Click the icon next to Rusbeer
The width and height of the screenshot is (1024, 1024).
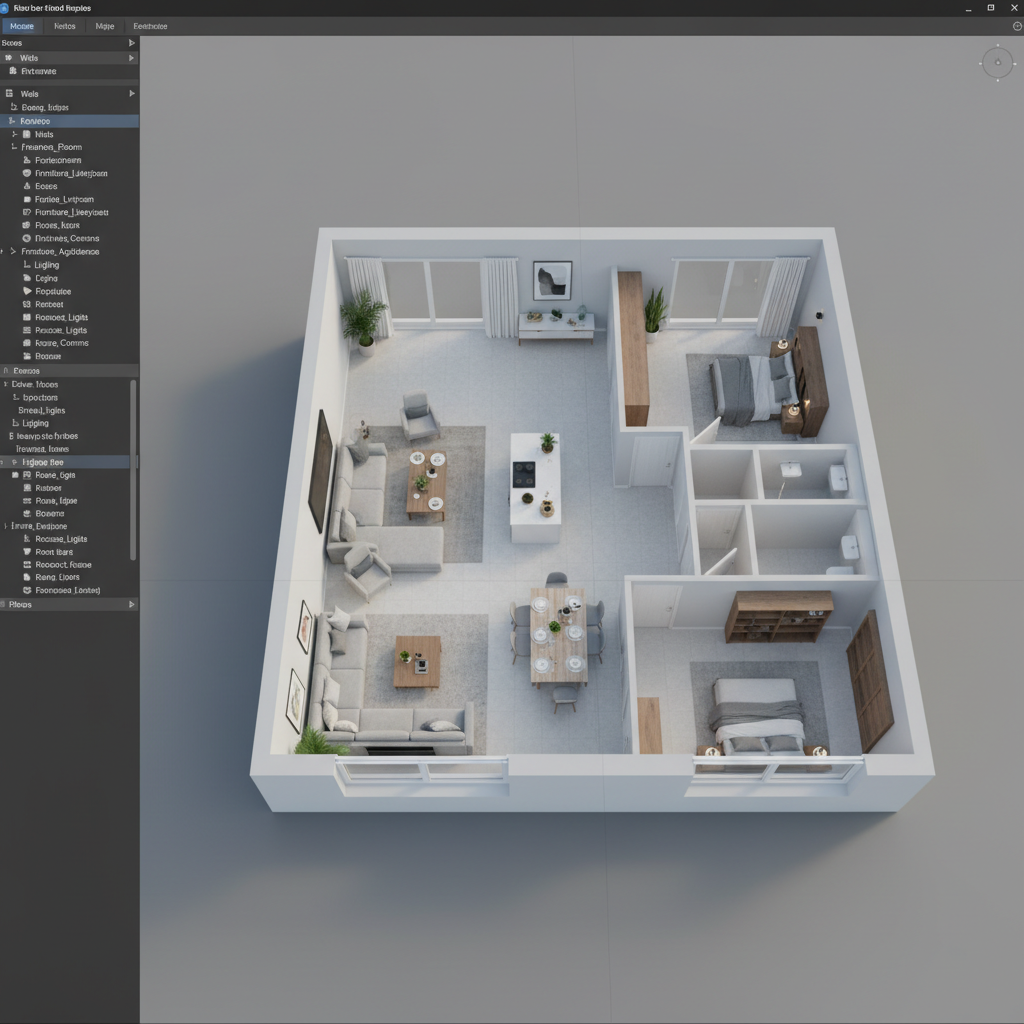[27, 488]
